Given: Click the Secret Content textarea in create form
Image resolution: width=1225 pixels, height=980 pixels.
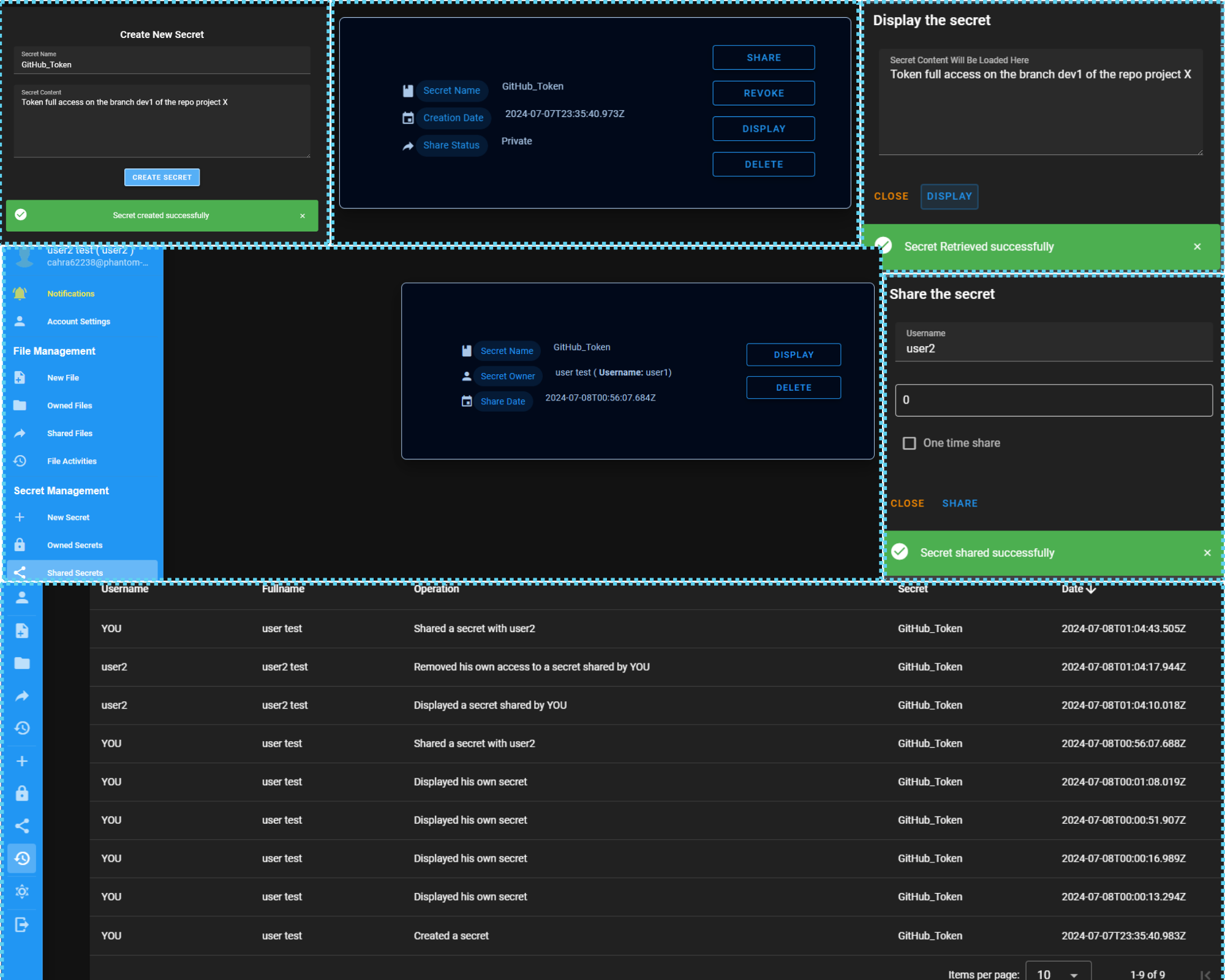Looking at the screenshot, I should point(162,121).
